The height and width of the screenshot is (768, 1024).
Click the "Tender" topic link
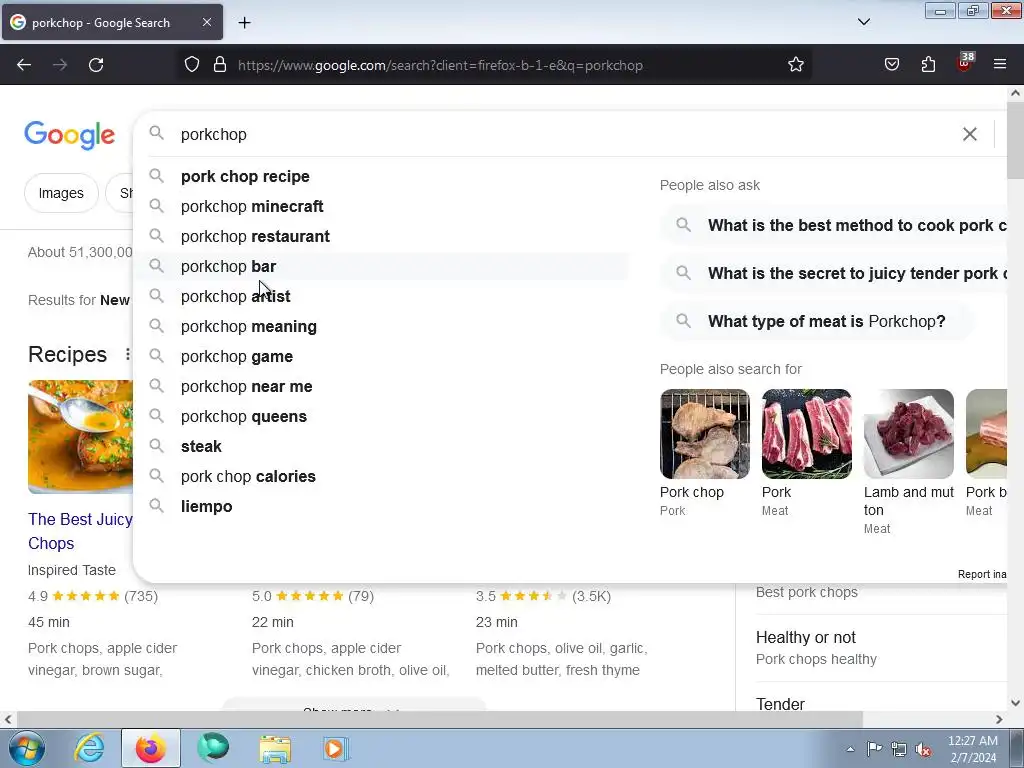coord(780,704)
